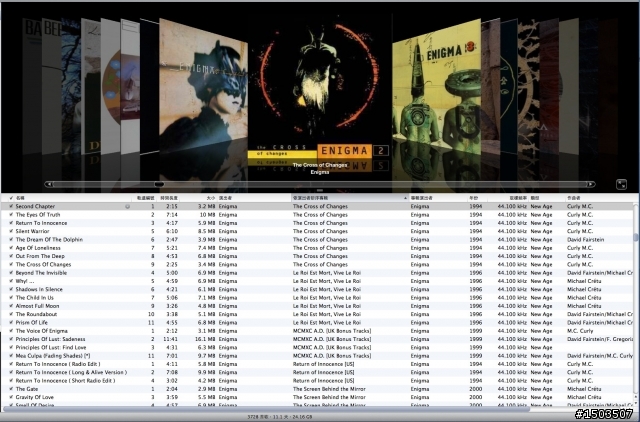The width and height of the screenshot is (640, 422).
Task: Select The Dream Of The Dolphin row
Action: (317, 240)
